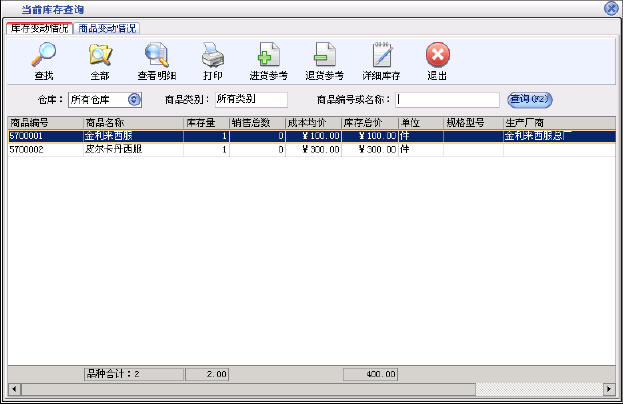The image size is (623, 404).
Task: Click horizontal scrollbar left arrow
Action: point(14,388)
